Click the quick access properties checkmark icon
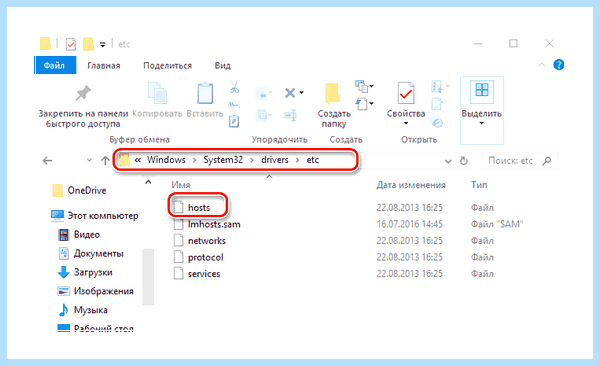Image resolution: width=600 pixels, height=366 pixels. pyautogui.click(x=71, y=44)
